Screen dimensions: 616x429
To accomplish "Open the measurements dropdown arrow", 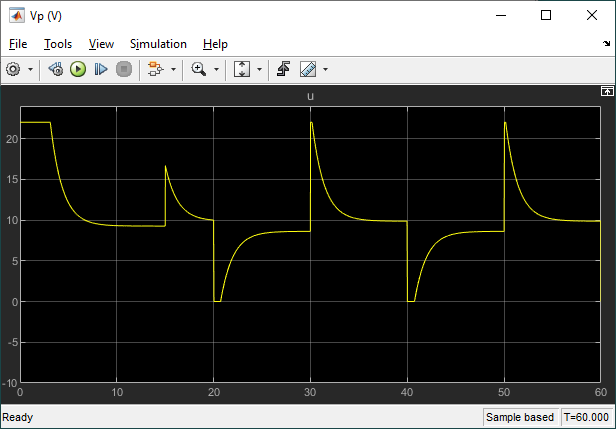I will coord(325,69).
